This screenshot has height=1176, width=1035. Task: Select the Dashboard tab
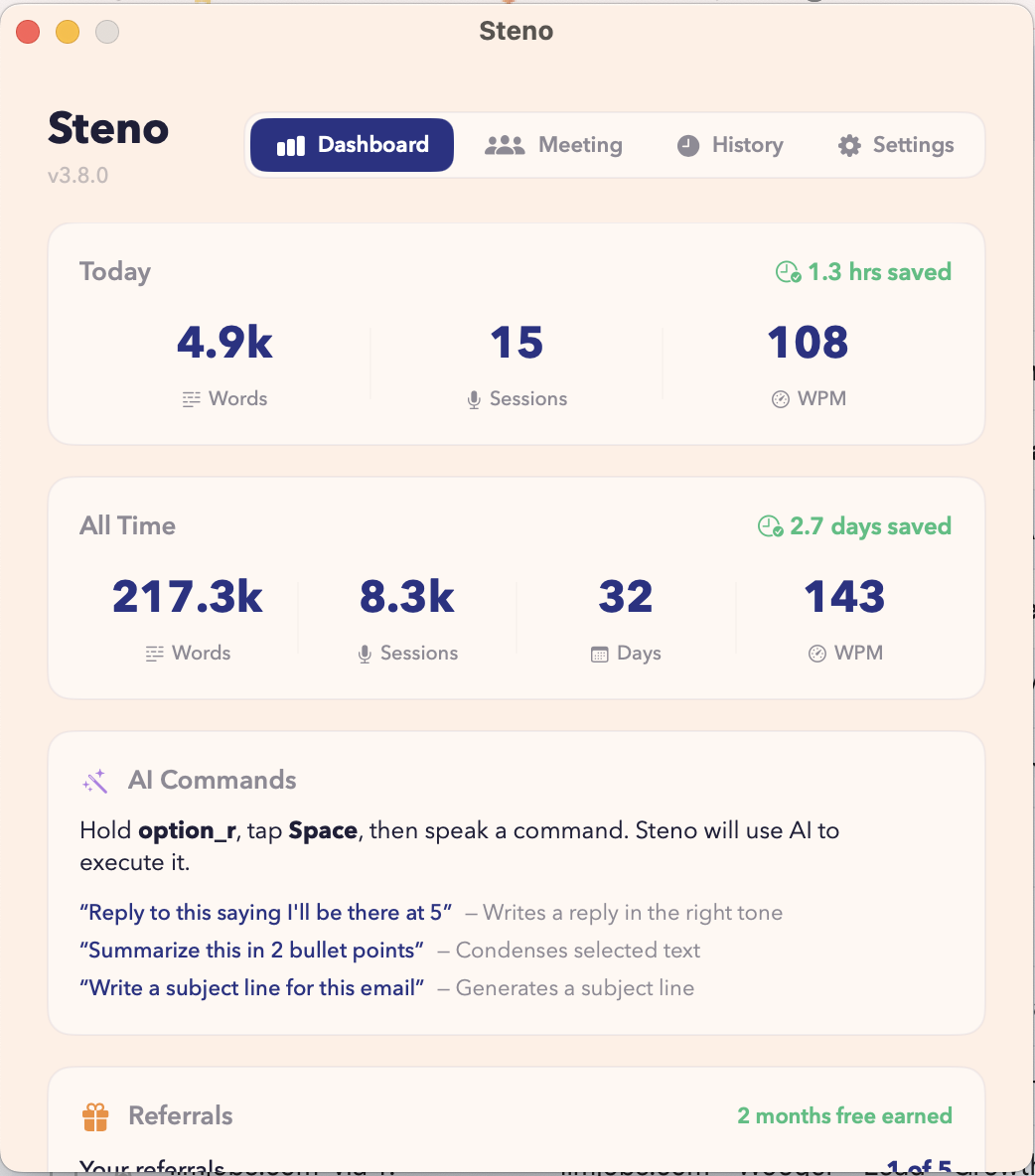pos(353,145)
